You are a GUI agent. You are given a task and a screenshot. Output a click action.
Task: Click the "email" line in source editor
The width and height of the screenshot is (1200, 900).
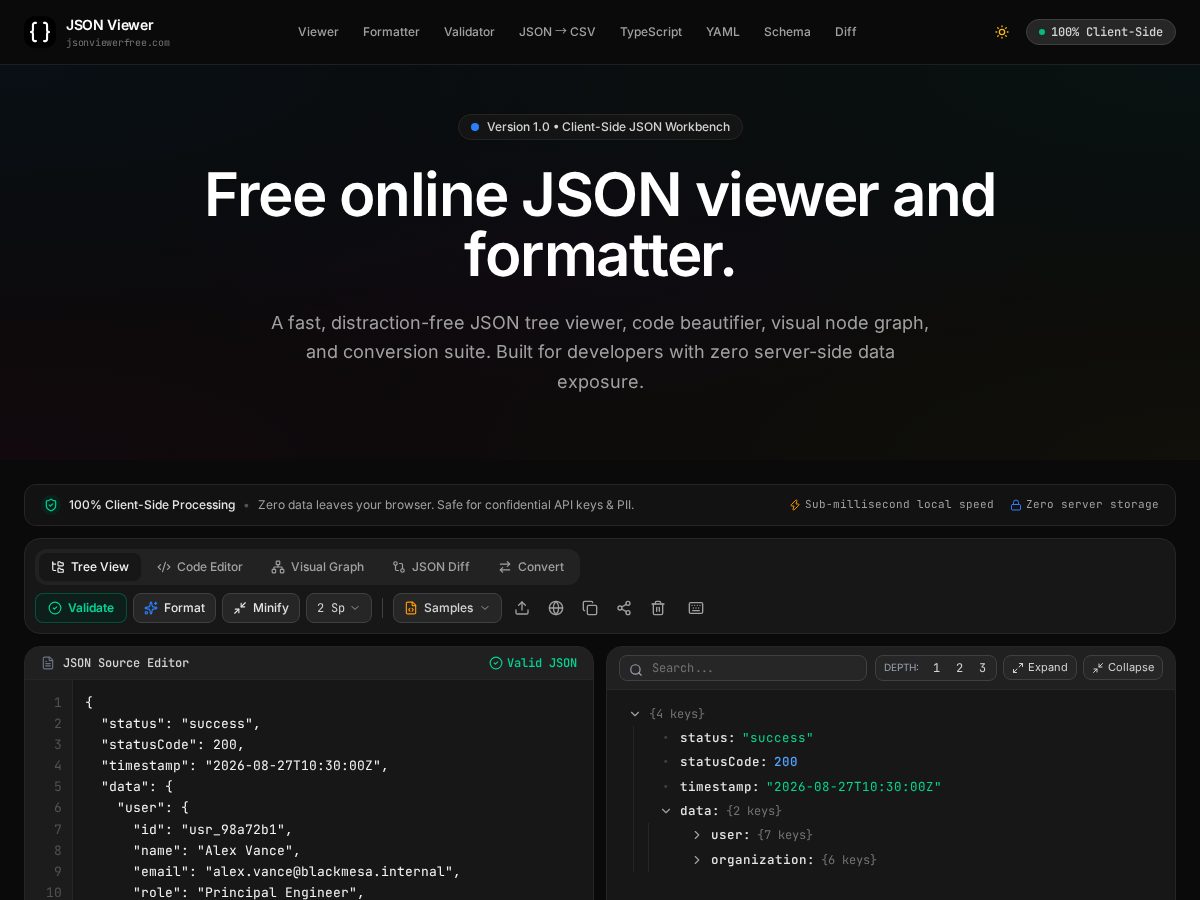(x=297, y=872)
